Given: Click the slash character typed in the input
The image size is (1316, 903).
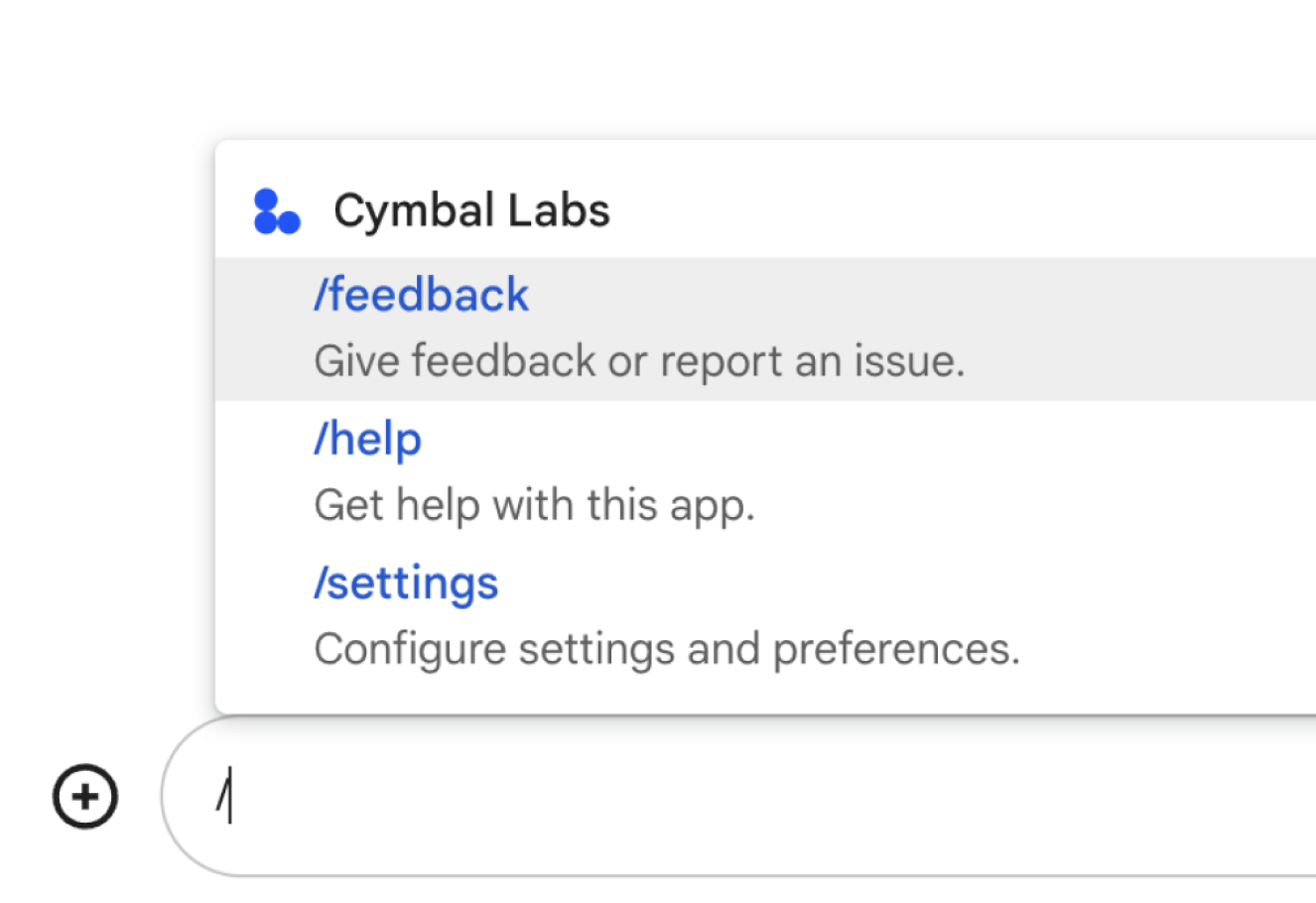Looking at the screenshot, I should tap(222, 794).
